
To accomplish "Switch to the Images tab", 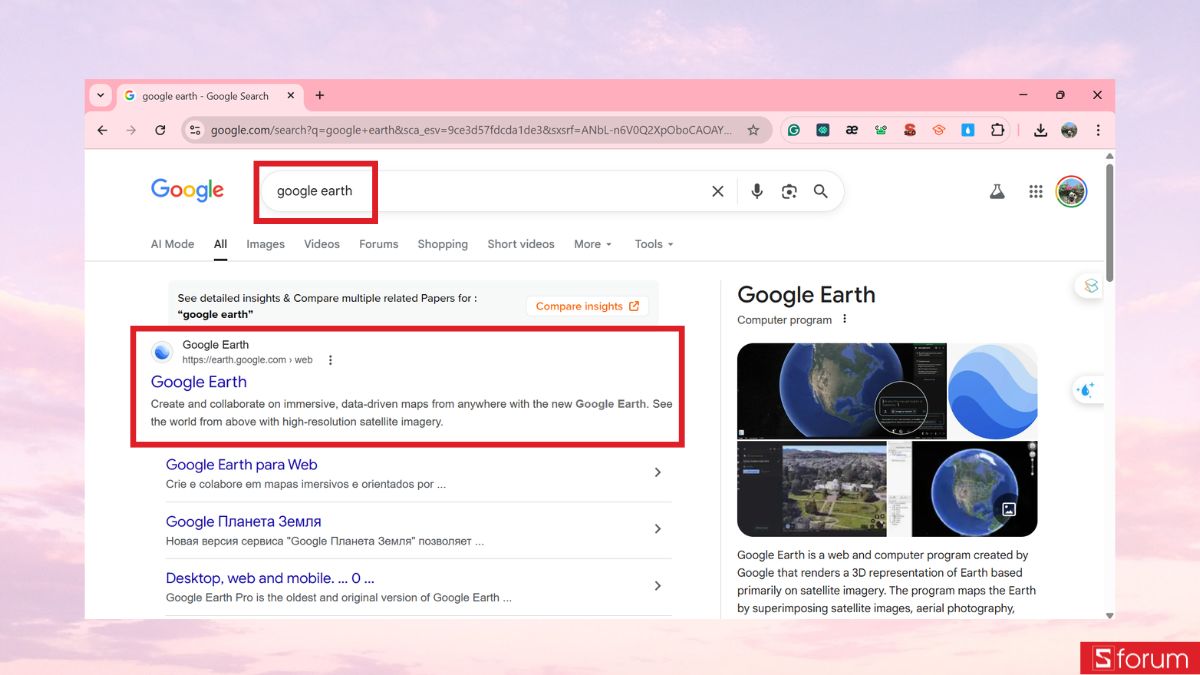I will (x=265, y=244).
